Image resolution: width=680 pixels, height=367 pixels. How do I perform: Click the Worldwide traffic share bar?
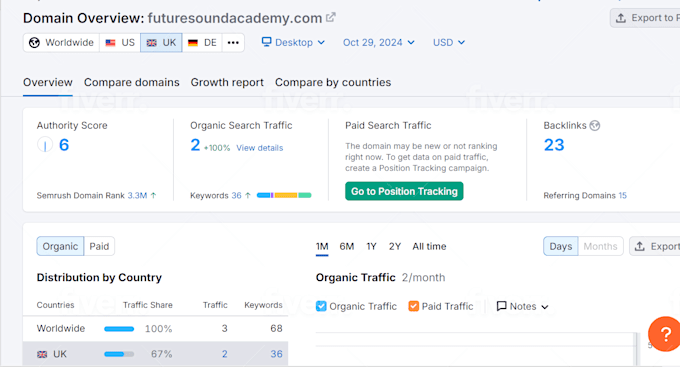[119, 329]
